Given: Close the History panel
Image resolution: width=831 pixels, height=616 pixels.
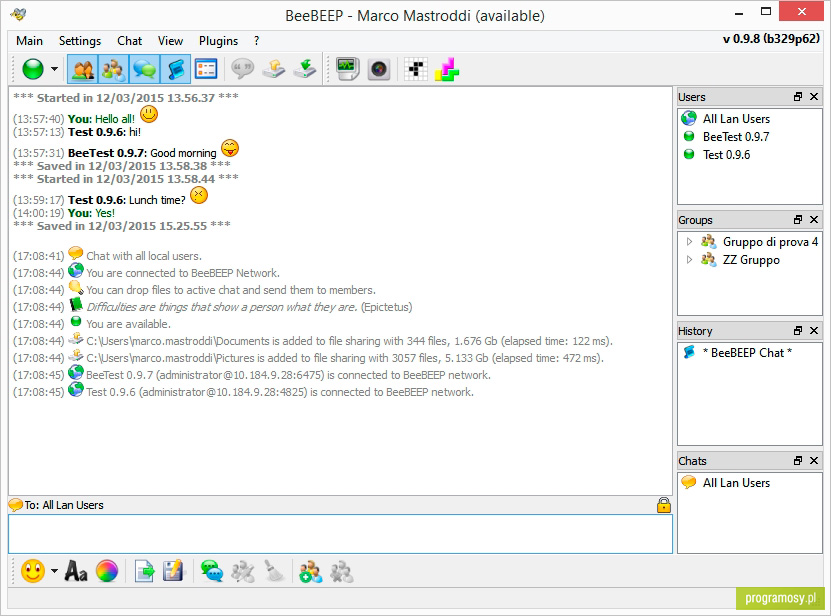Looking at the screenshot, I should coord(814,330).
